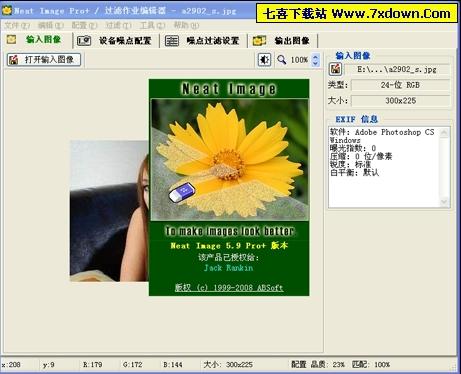Click the open-file icon beside the path field
Viewport: 461px width, 374px height.
(x=335, y=69)
